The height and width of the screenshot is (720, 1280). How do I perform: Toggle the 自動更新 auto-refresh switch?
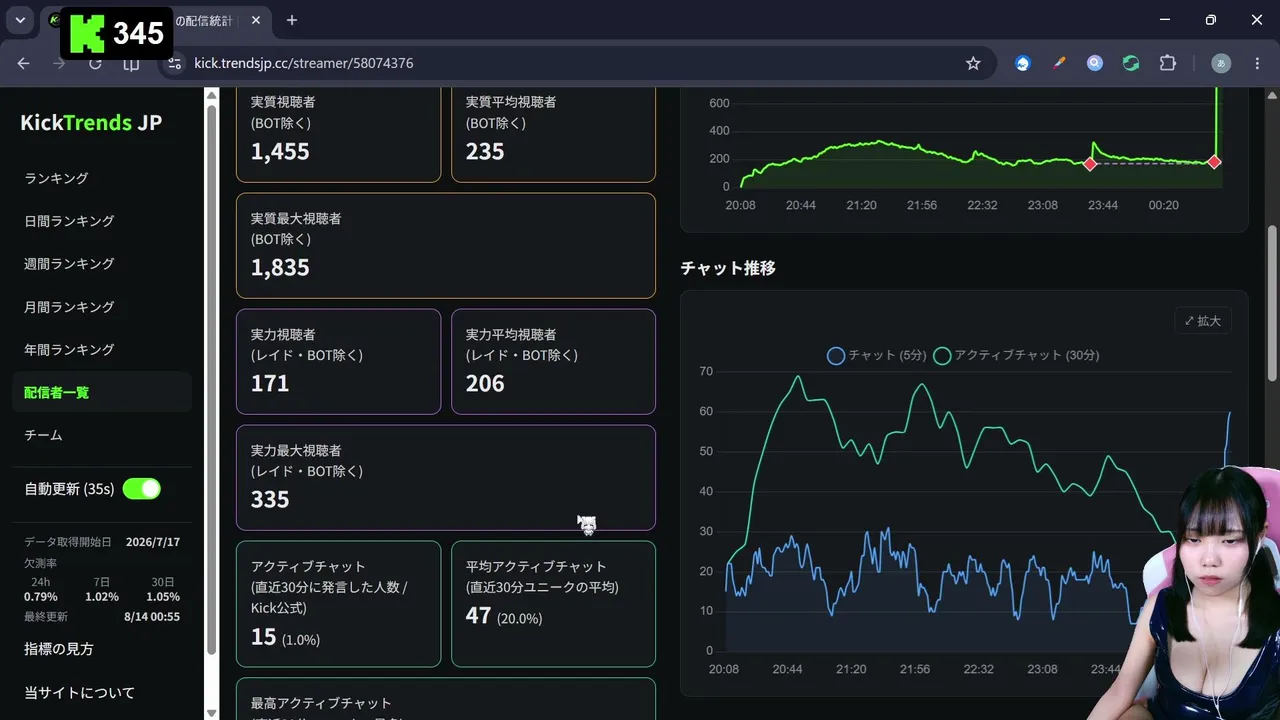pos(141,489)
